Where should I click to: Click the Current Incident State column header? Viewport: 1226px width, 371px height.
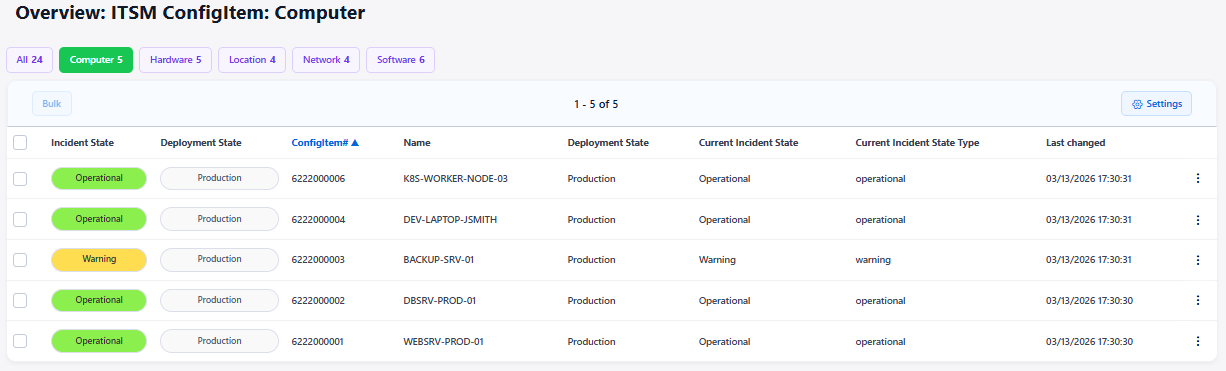(x=748, y=143)
